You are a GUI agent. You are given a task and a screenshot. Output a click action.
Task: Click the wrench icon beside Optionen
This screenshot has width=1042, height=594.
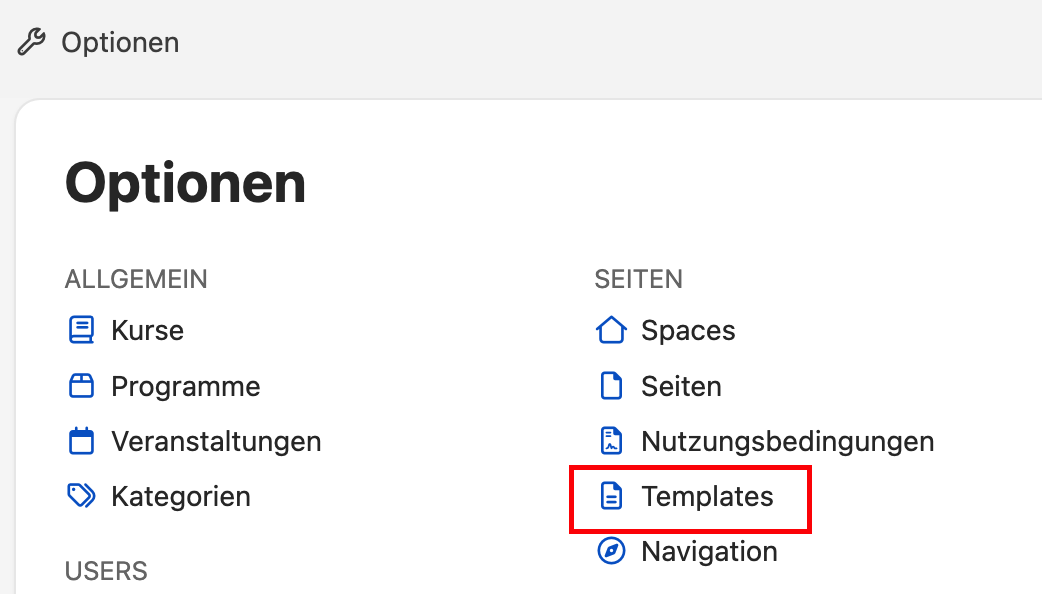tap(31, 43)
